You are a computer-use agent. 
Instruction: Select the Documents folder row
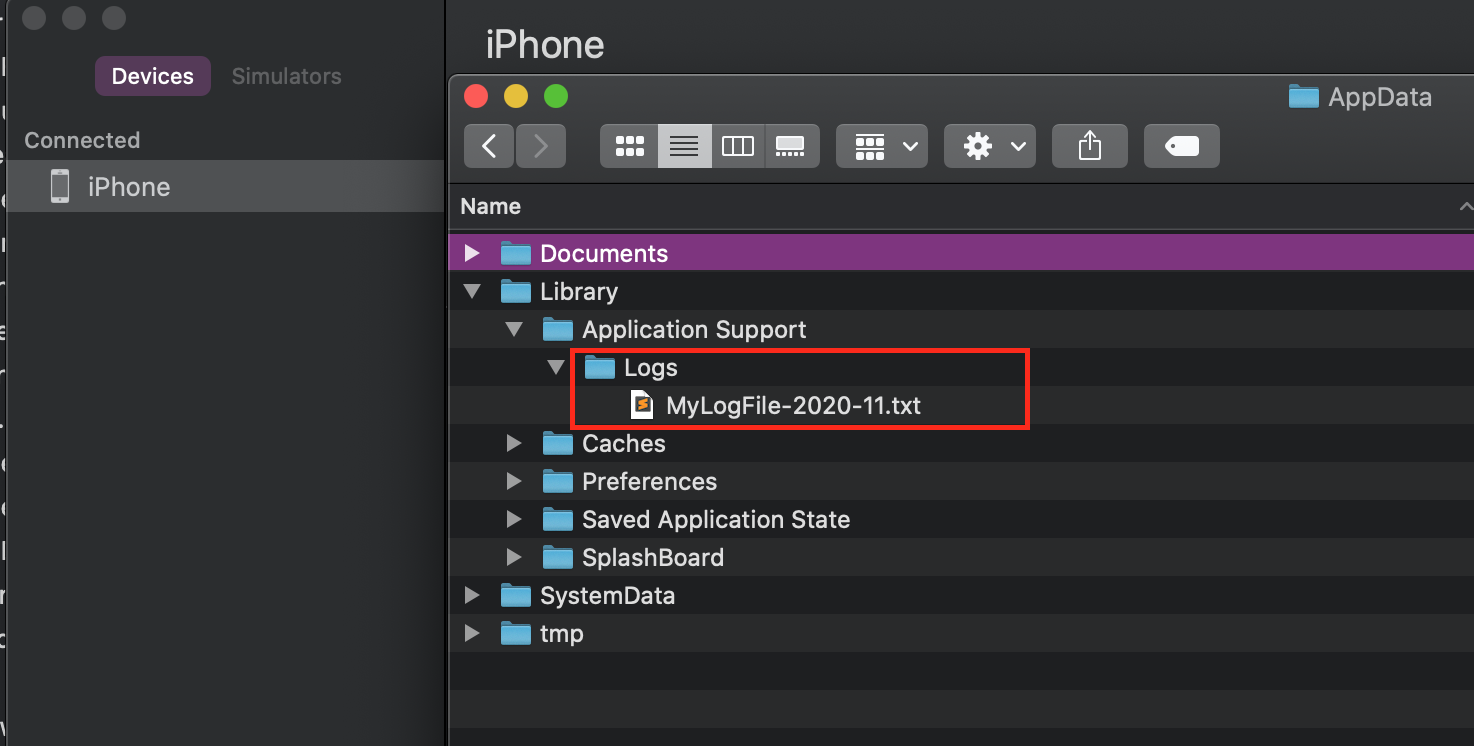961,253
